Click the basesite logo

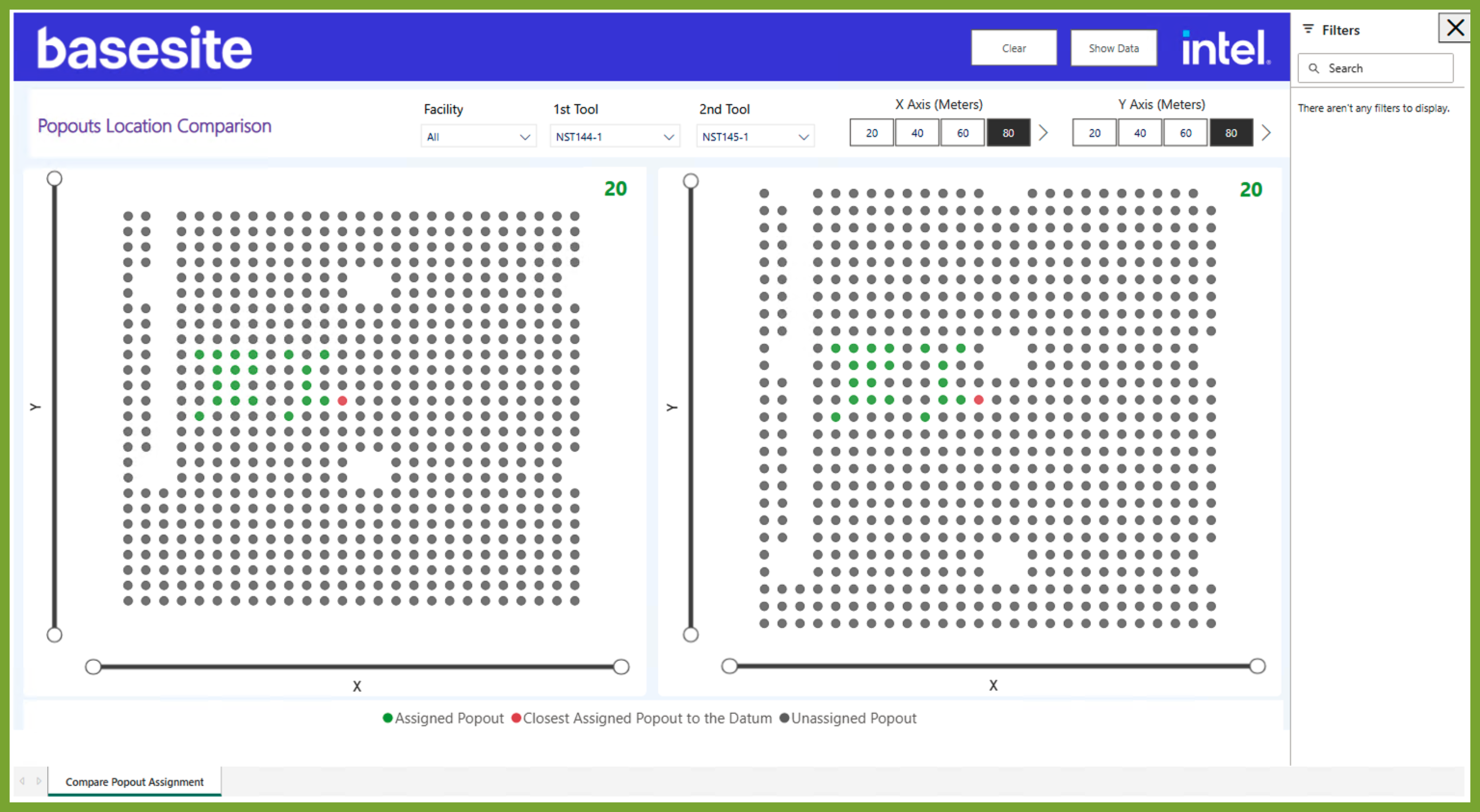tap(144, 48)
